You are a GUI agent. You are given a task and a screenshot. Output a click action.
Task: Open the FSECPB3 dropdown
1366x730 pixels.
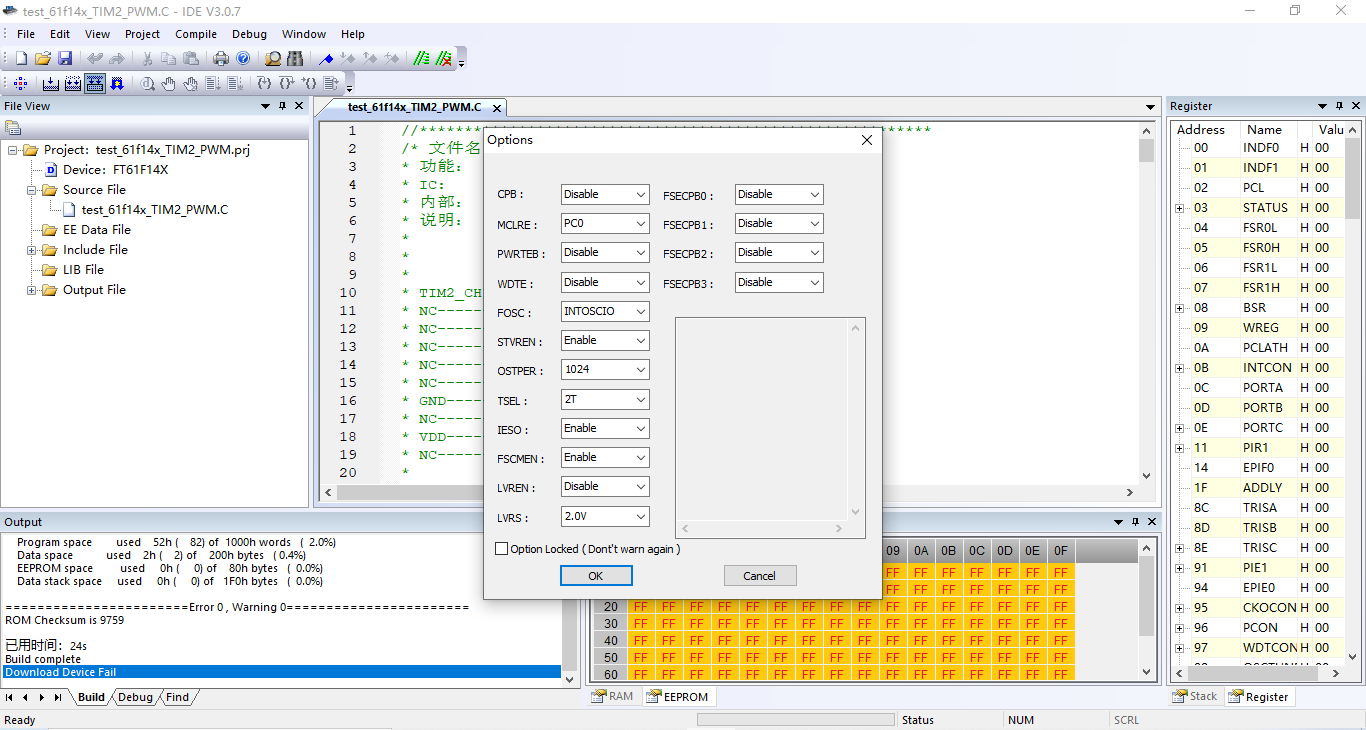(x=779, y=282)
